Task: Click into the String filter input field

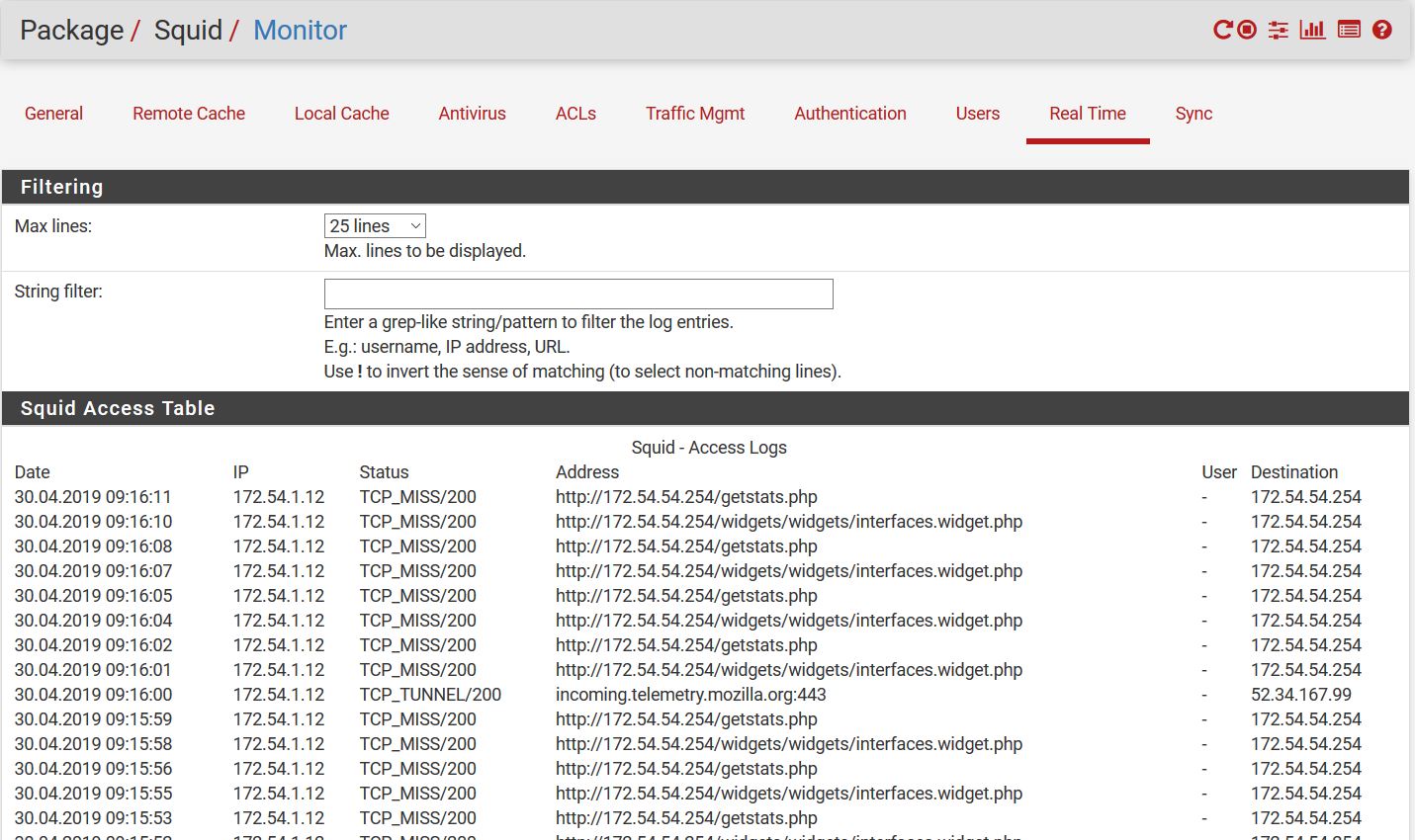Action: [x=578, y=294]
